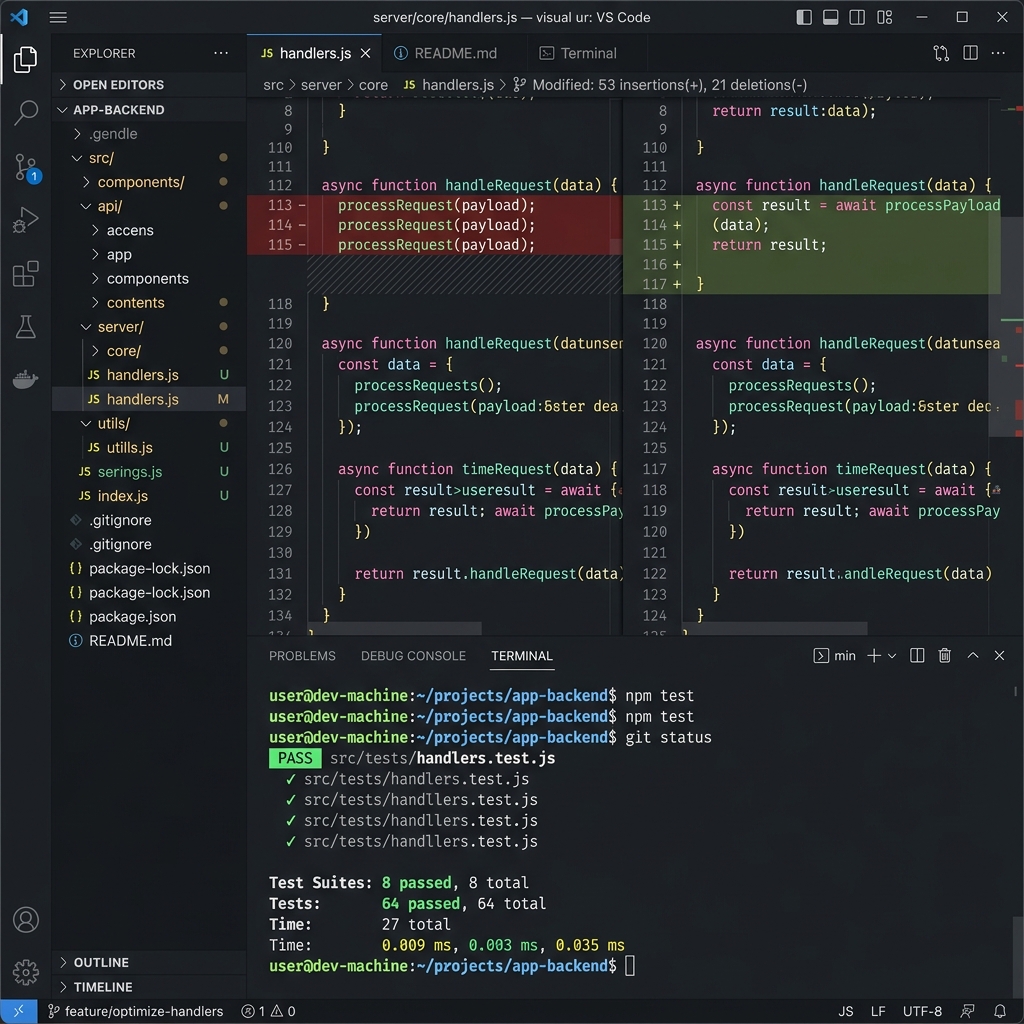Toggle secondary side bar layout icon
The image size is (1024, 1024).
(857, 17)
